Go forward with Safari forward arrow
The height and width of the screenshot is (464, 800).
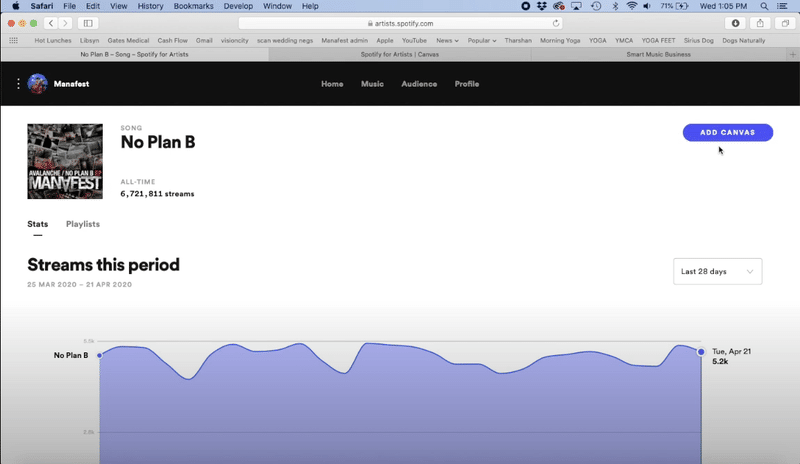coord(65,23)
